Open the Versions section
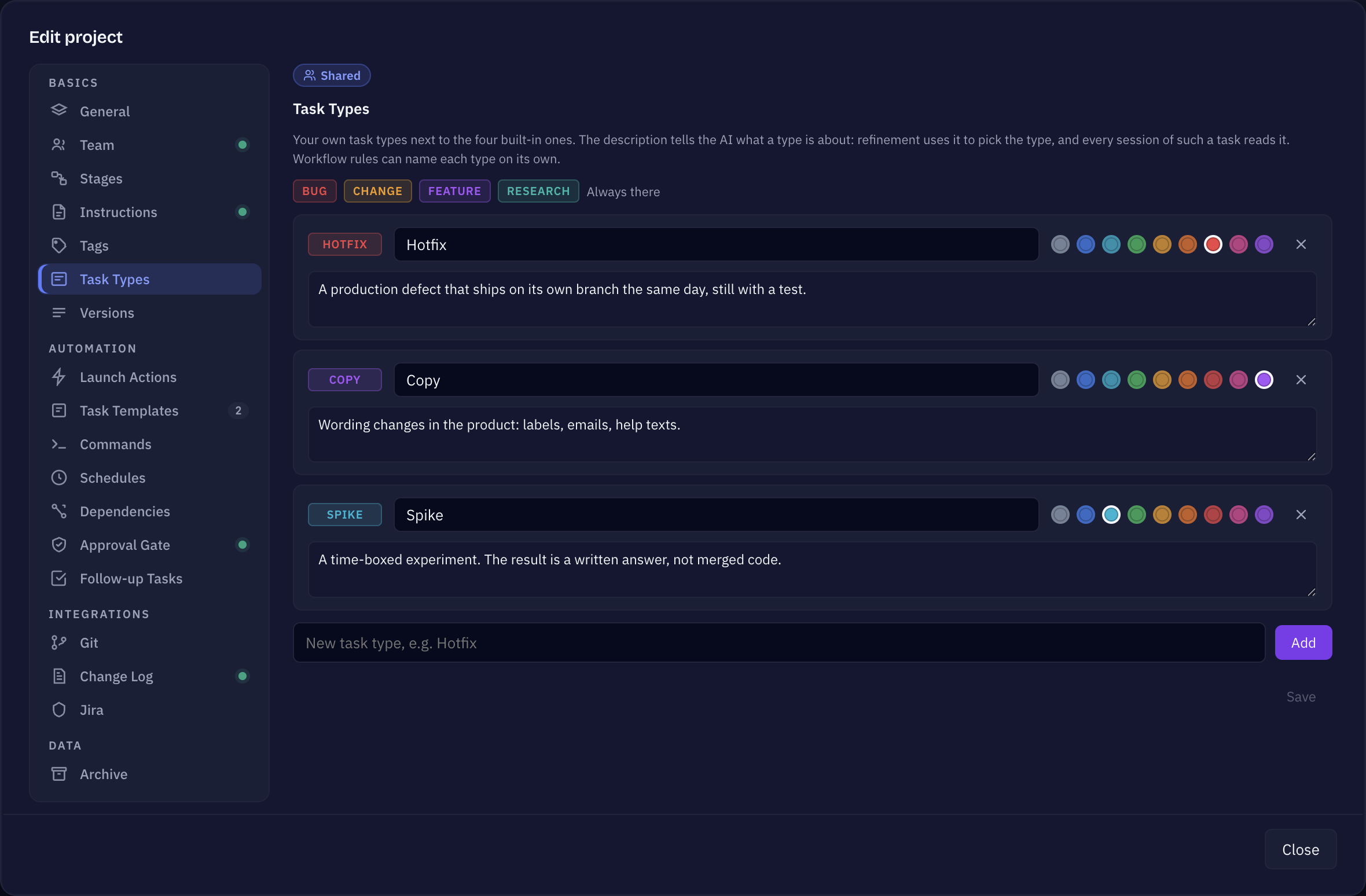1366x896 pixels. (x=149, y=313)
